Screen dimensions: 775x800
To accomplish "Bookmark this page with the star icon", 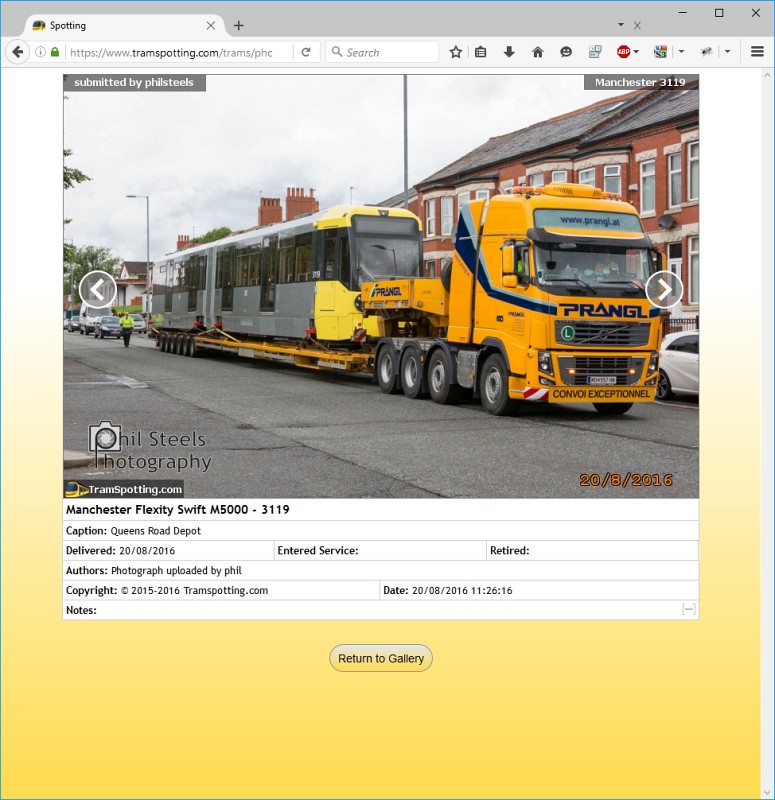I will [456, 52].
